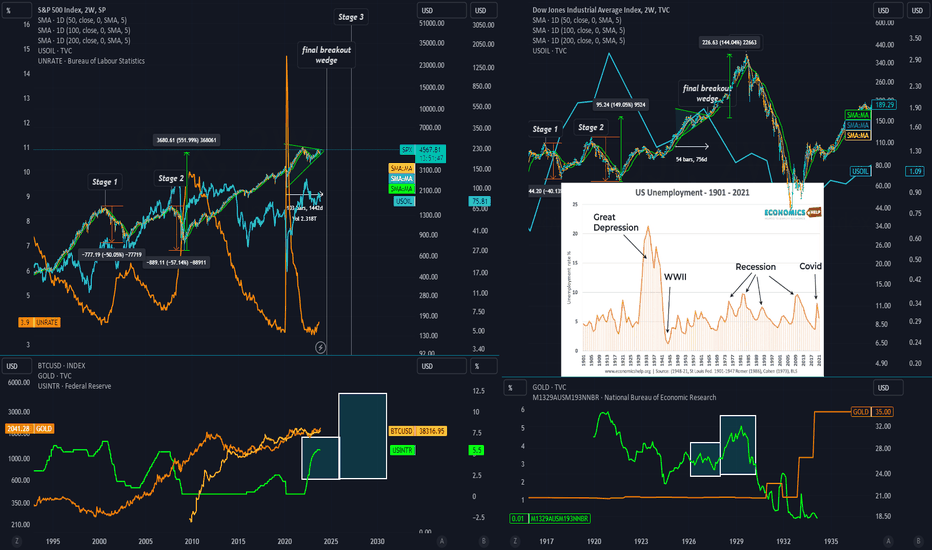Select the S&P 500 Index, 2W, SP legend title
This screenshot has height=550, width=932.
click(x=71, y=10)
